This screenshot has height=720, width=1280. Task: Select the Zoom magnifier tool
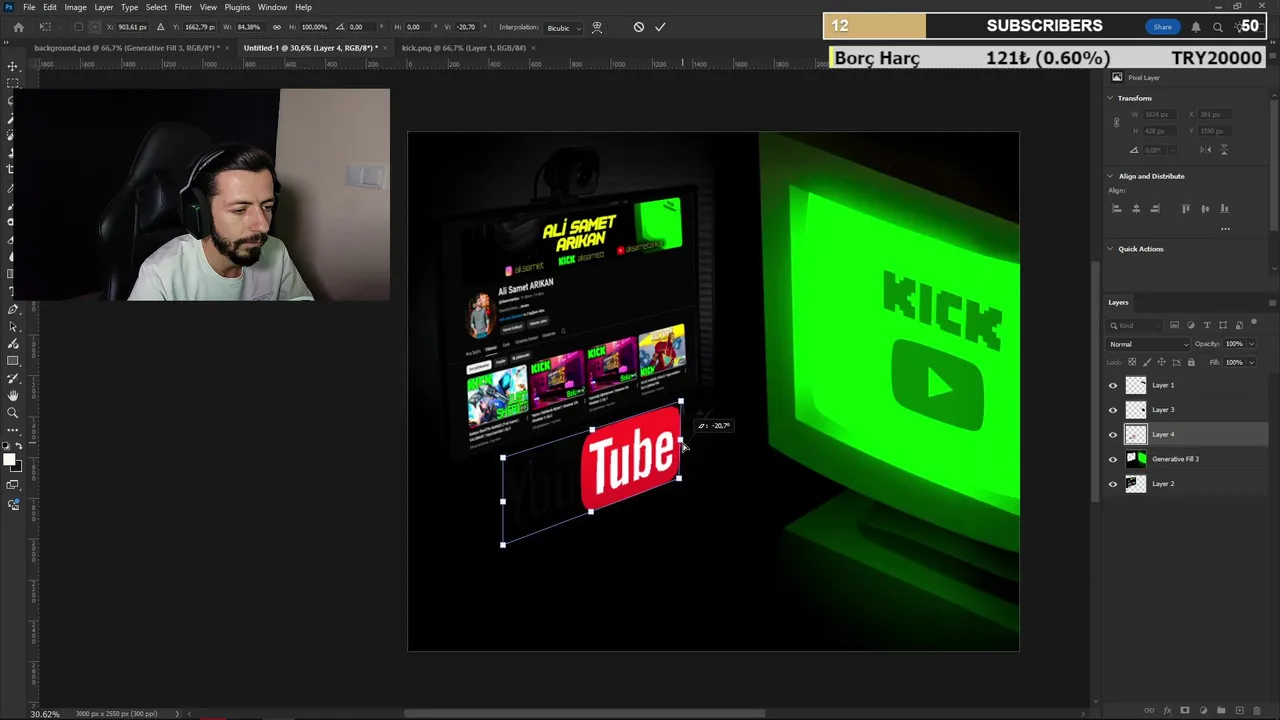point(13,412)
